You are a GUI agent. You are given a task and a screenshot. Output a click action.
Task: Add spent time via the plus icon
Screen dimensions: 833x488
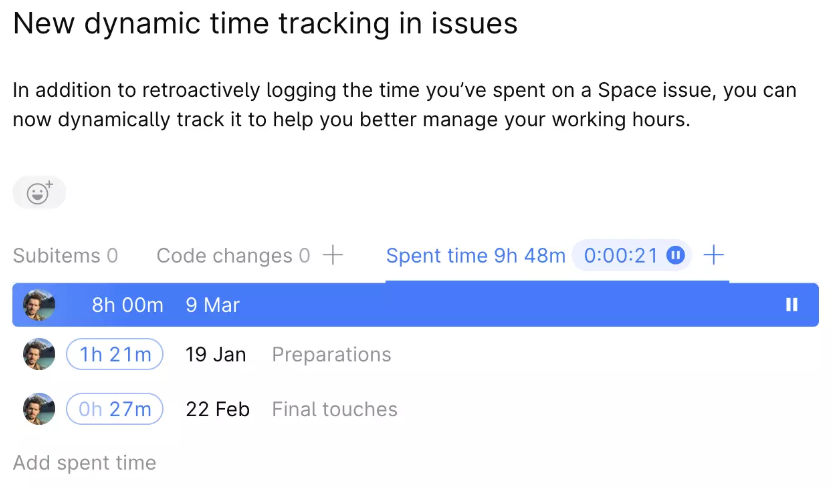[x=713, y=256]
